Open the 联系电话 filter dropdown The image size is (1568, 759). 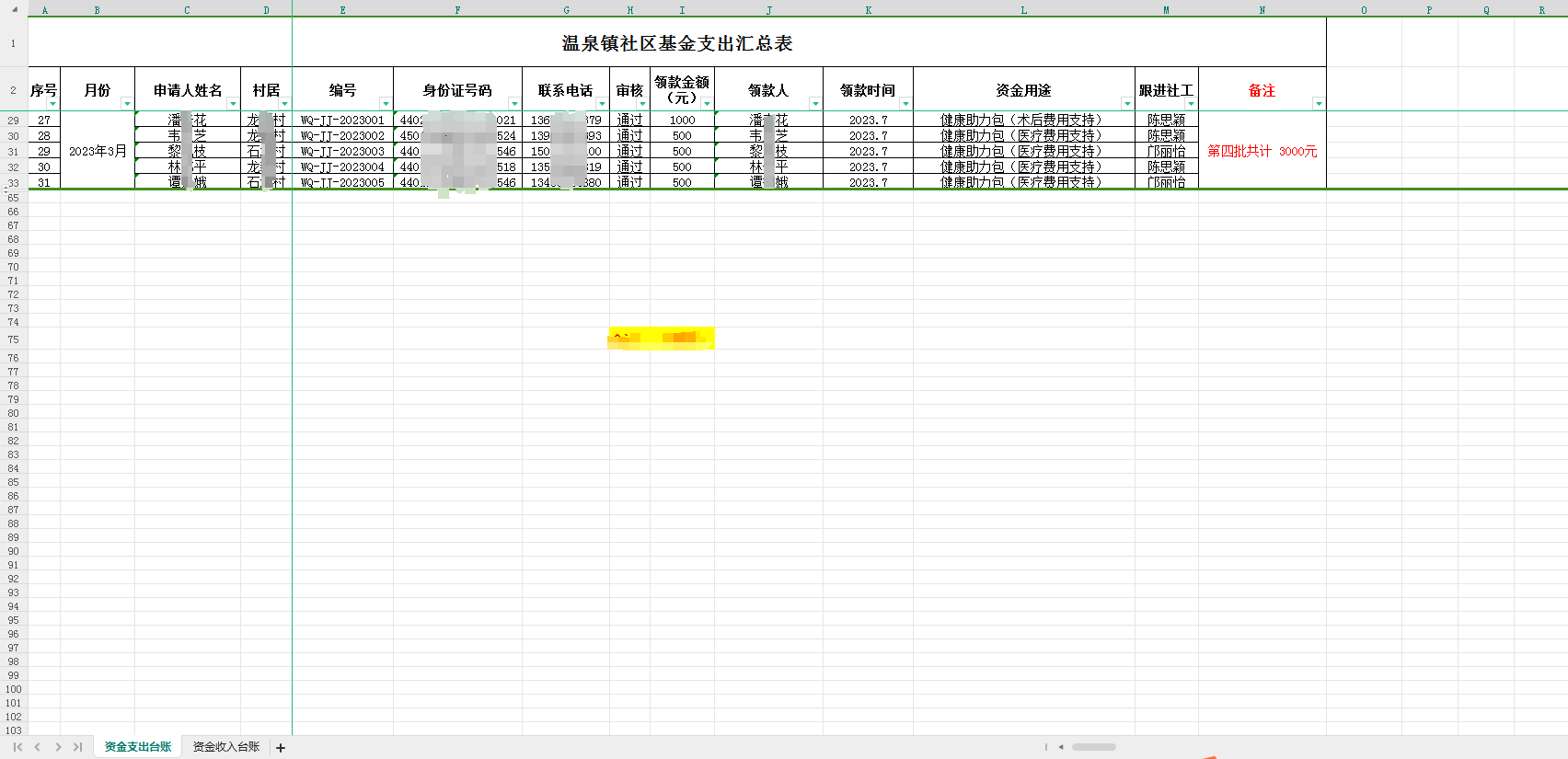pos(602,104)
